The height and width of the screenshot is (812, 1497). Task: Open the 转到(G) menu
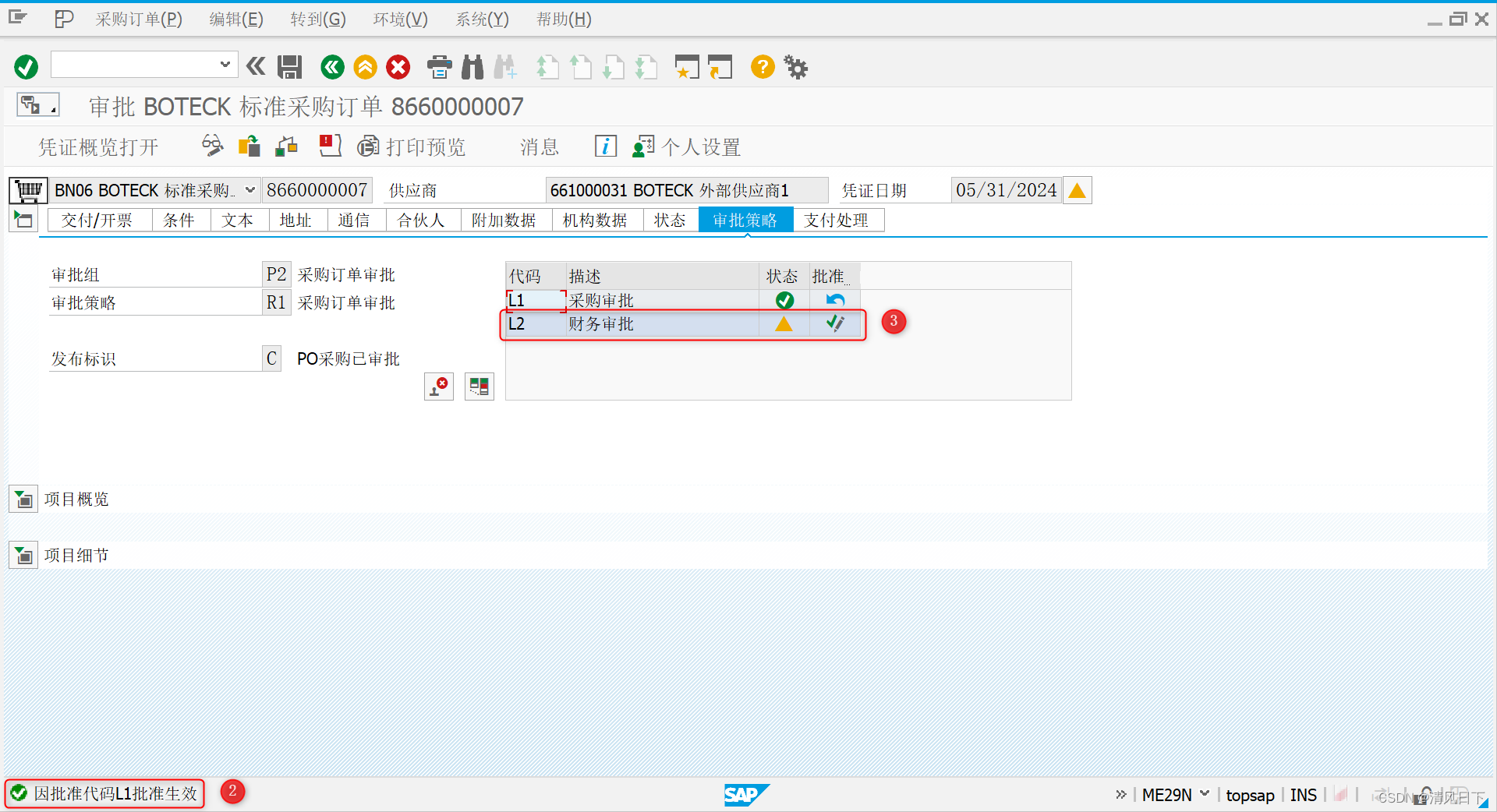point(318,19)
